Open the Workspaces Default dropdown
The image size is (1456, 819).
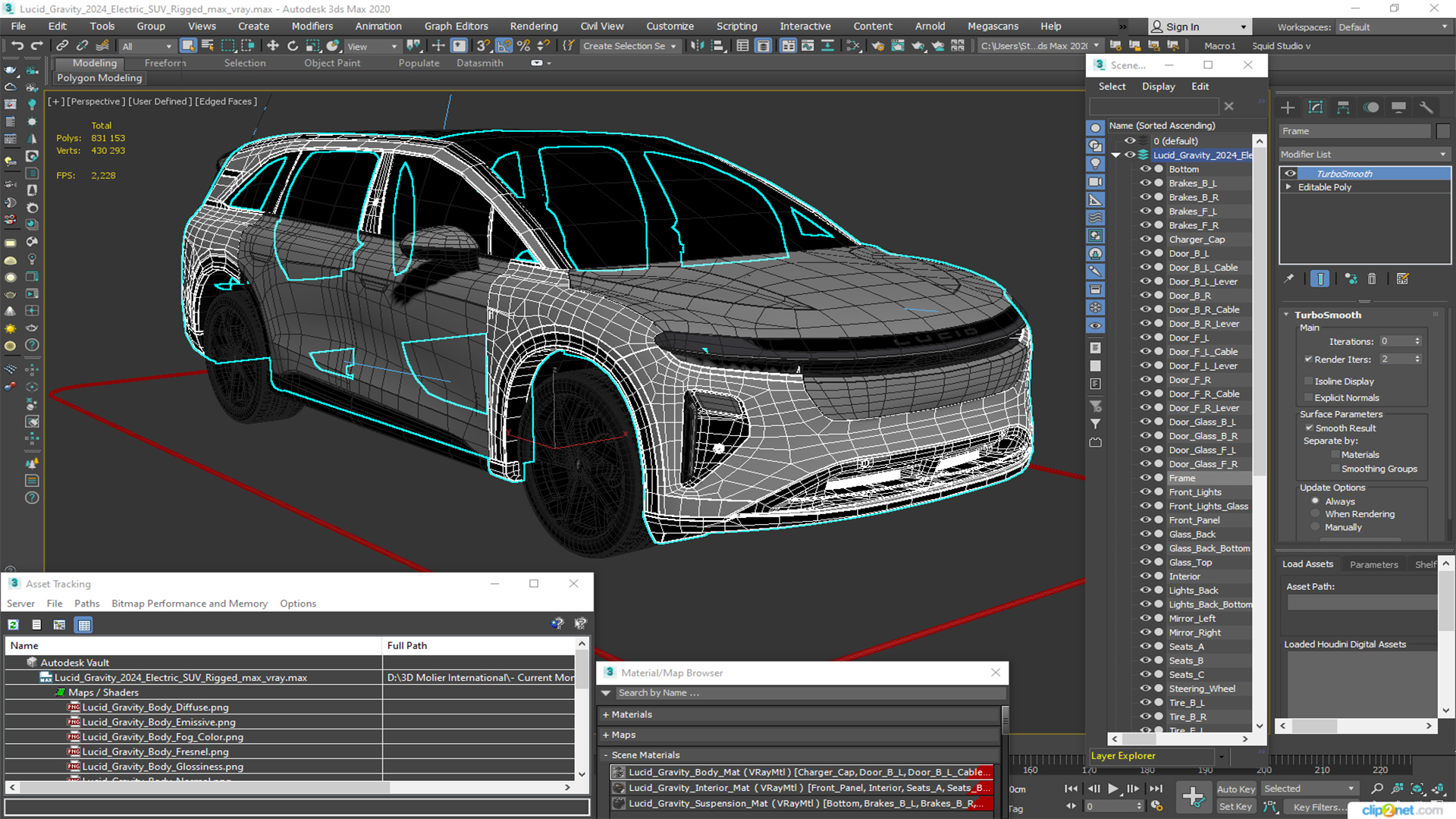click(x=1393, y=27)
